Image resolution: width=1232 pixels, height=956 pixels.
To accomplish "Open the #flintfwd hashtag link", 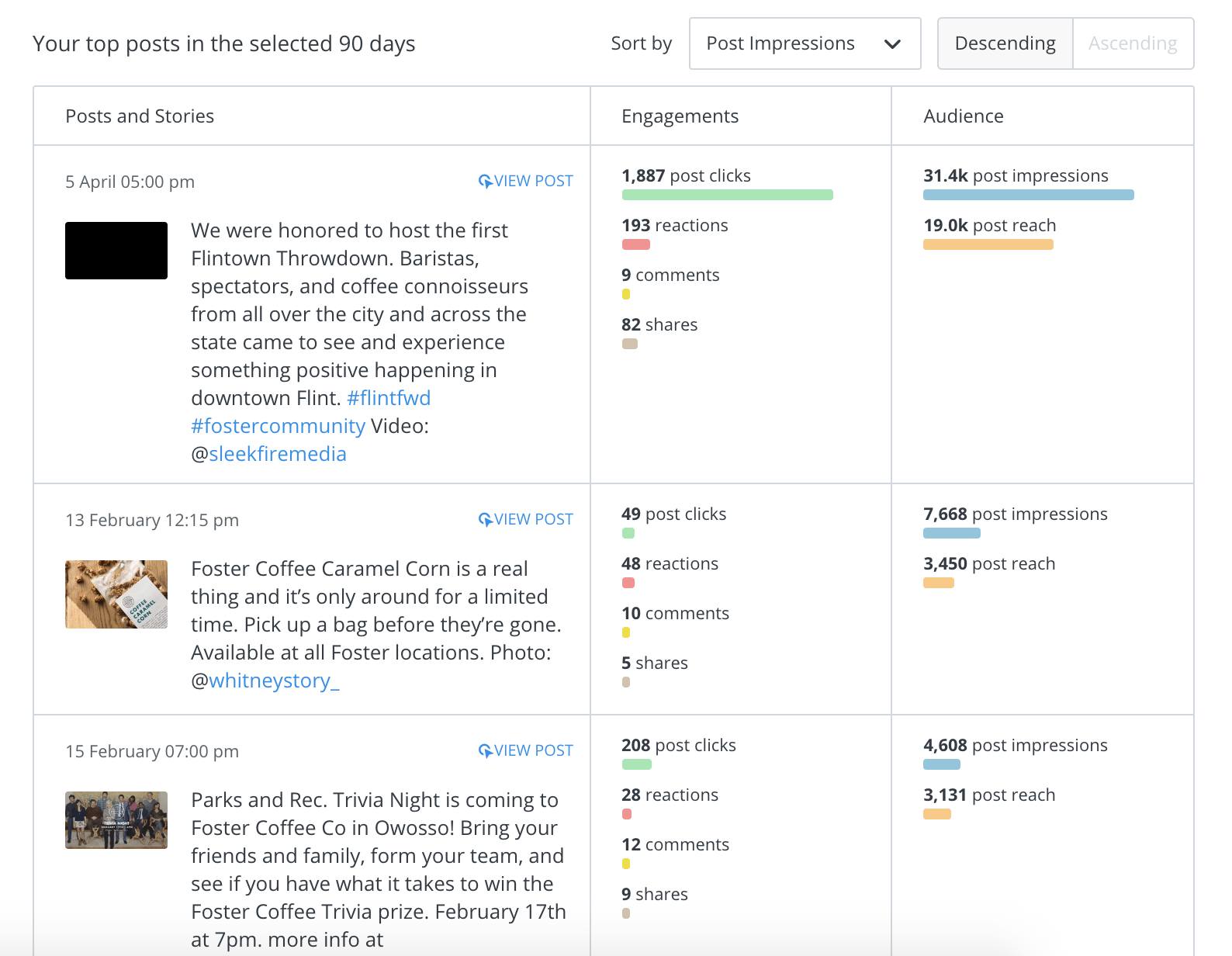I will (388, 397).
